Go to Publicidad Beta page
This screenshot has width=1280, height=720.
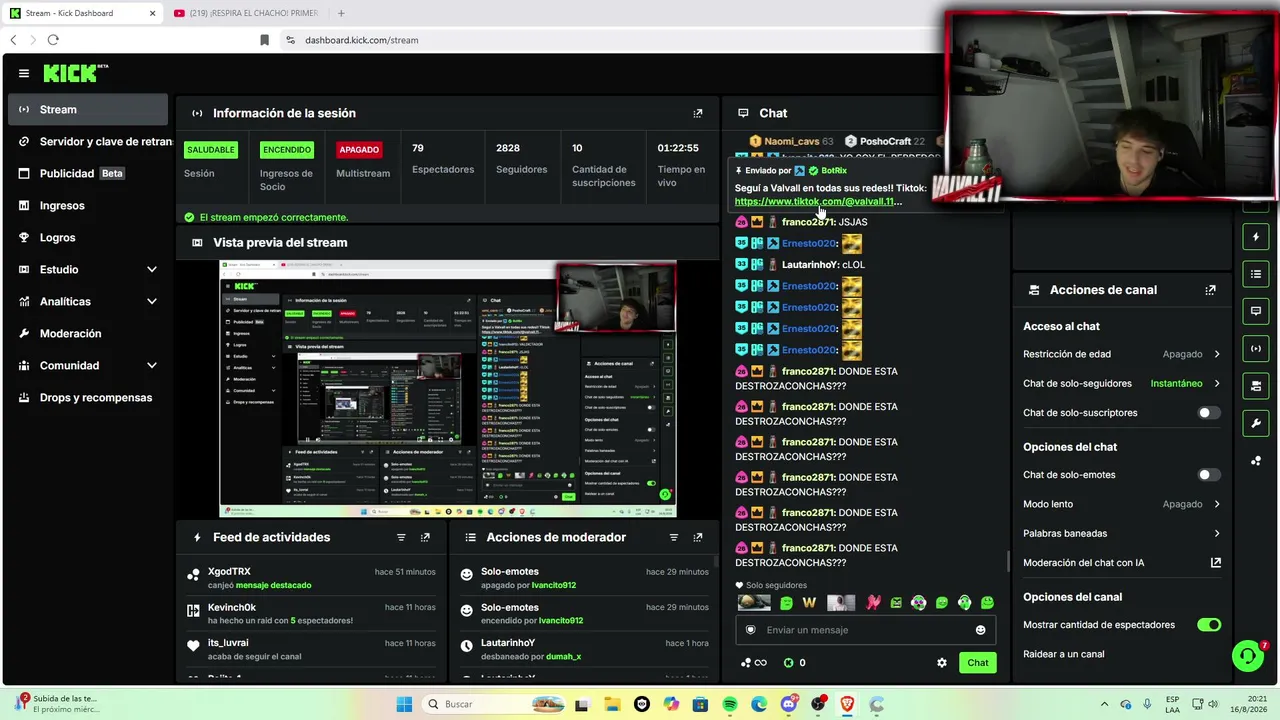click(88, 173)
